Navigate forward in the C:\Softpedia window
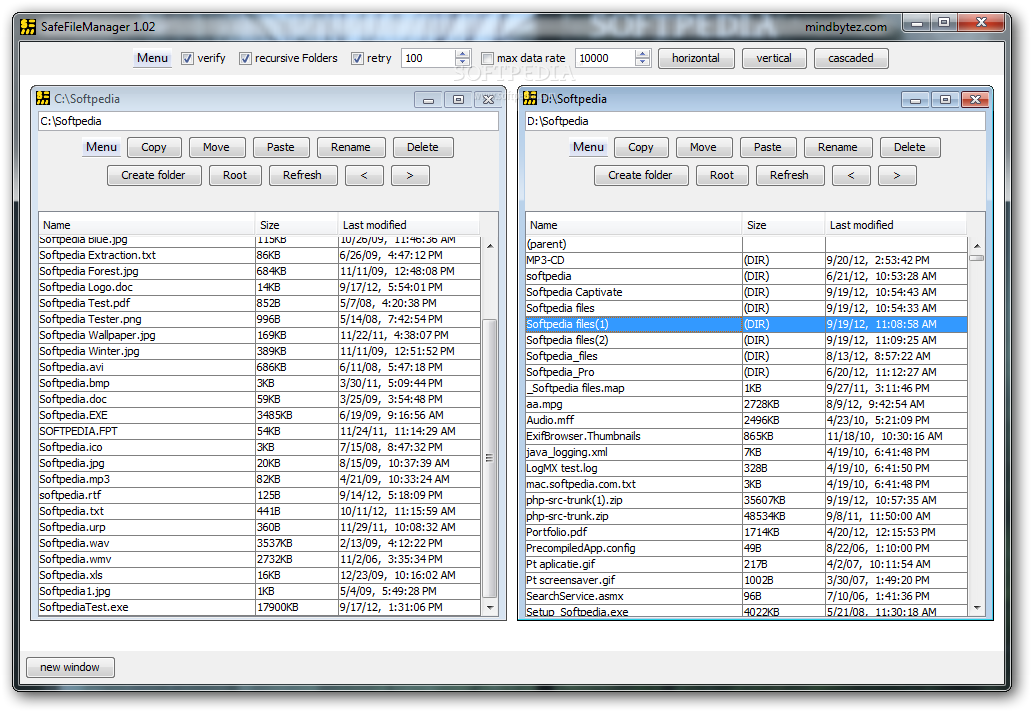Screen dimensions: 1032x712 410,175
